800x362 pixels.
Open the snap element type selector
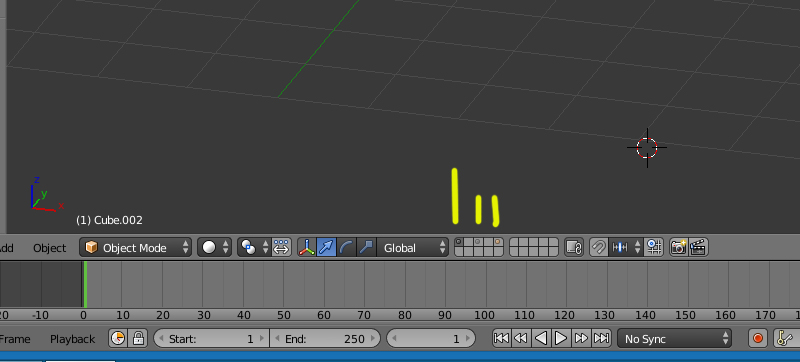coord(626,247)
